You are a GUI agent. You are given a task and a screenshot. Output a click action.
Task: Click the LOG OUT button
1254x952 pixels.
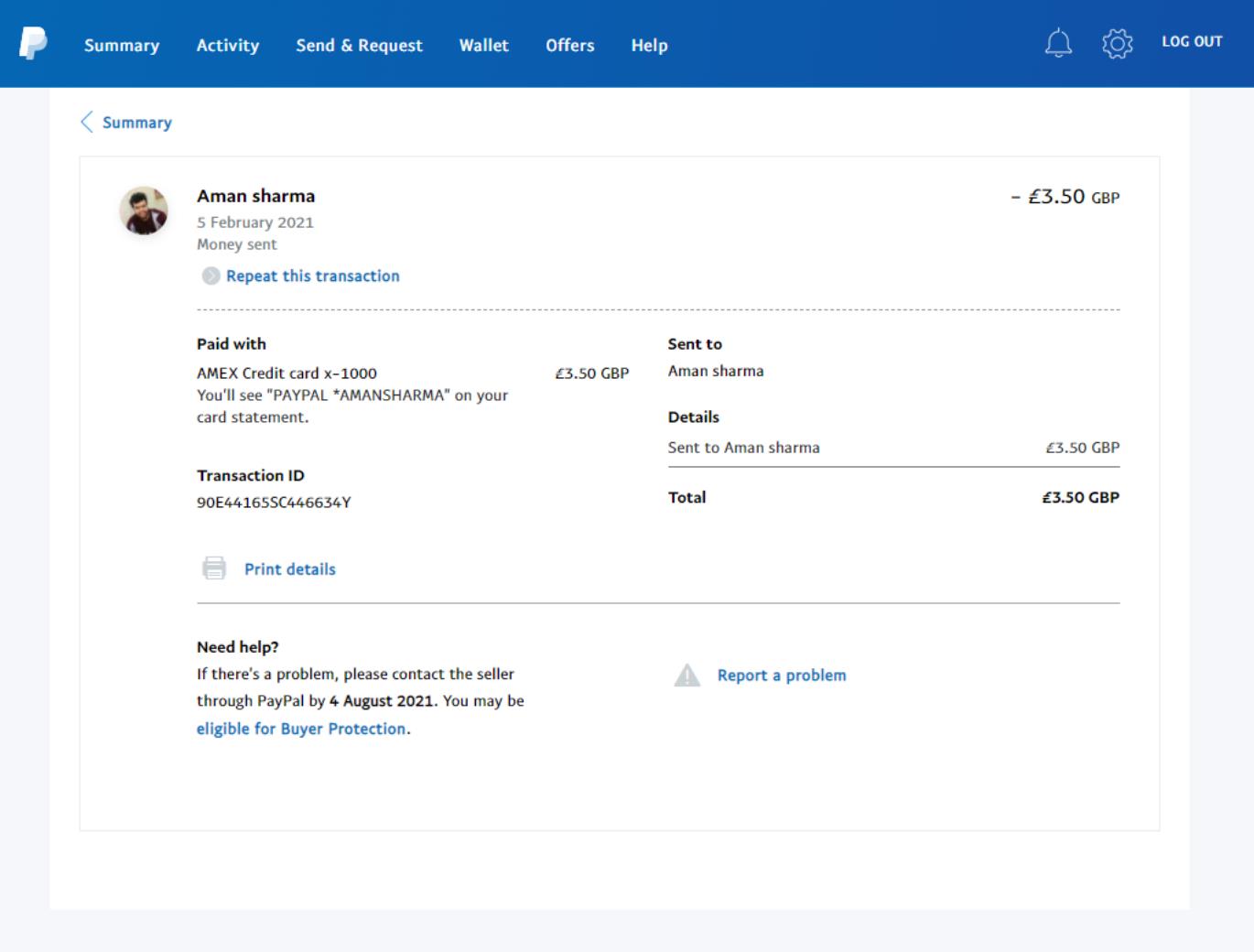coord(1192,42)
